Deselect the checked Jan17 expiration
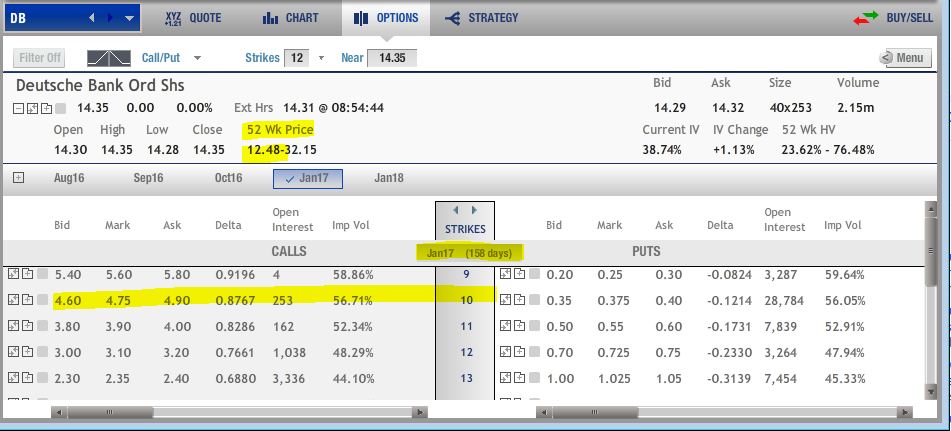This screenshot has height=431, width=951. pos(308,179)
